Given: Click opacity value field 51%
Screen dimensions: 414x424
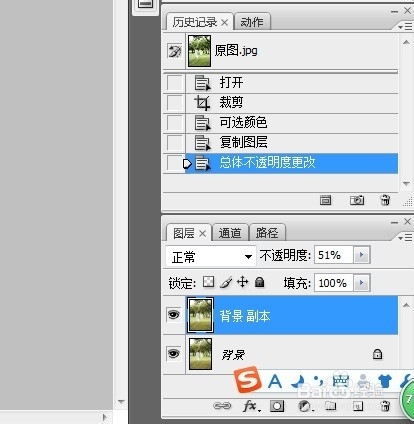Looking at the screenshot, I should (333, 255).
